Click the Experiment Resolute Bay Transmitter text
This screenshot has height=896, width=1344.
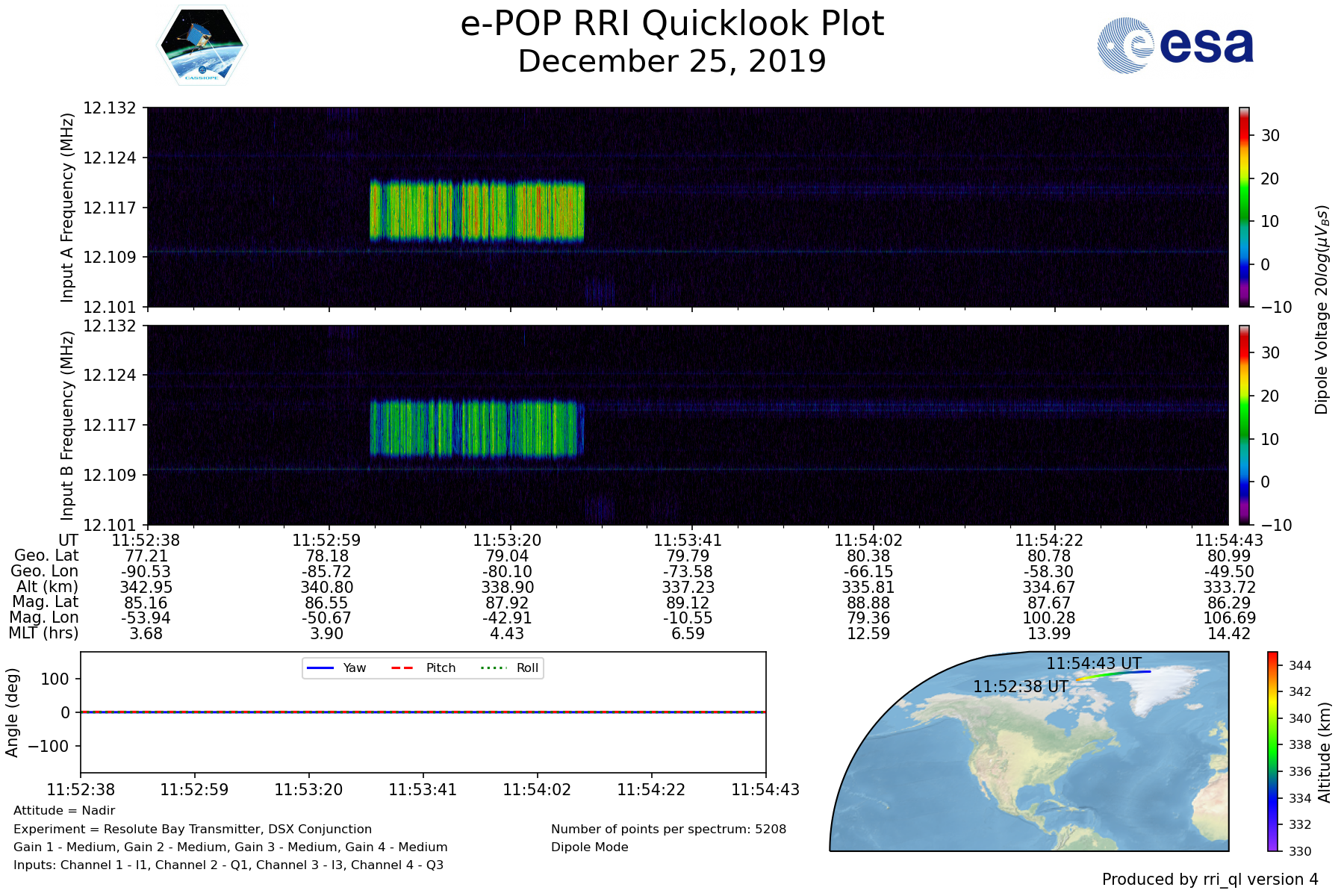193,829
